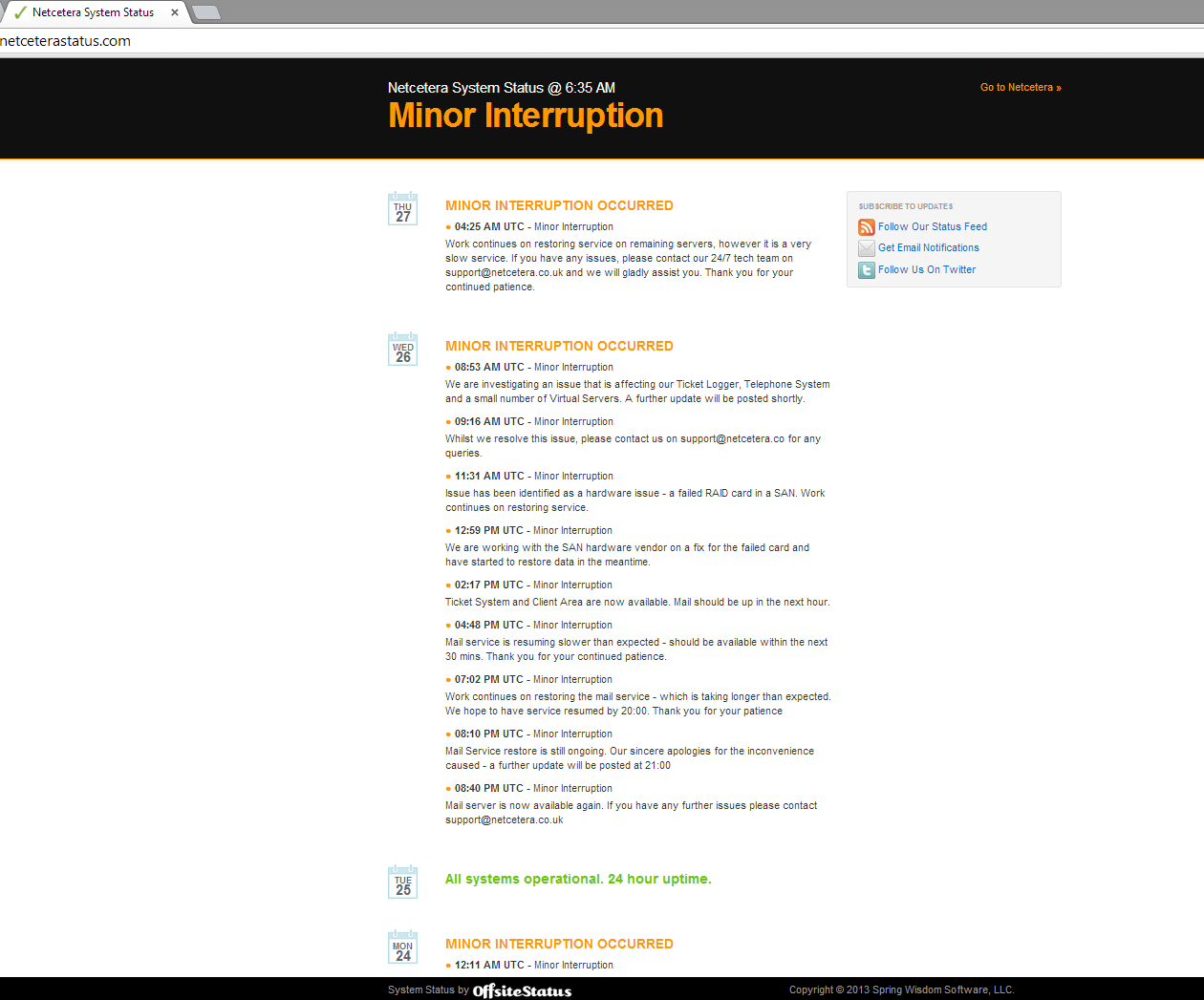
Task: Open Follow Our Status Feed link
Action: pyautogui.click(x=933, y=227)
